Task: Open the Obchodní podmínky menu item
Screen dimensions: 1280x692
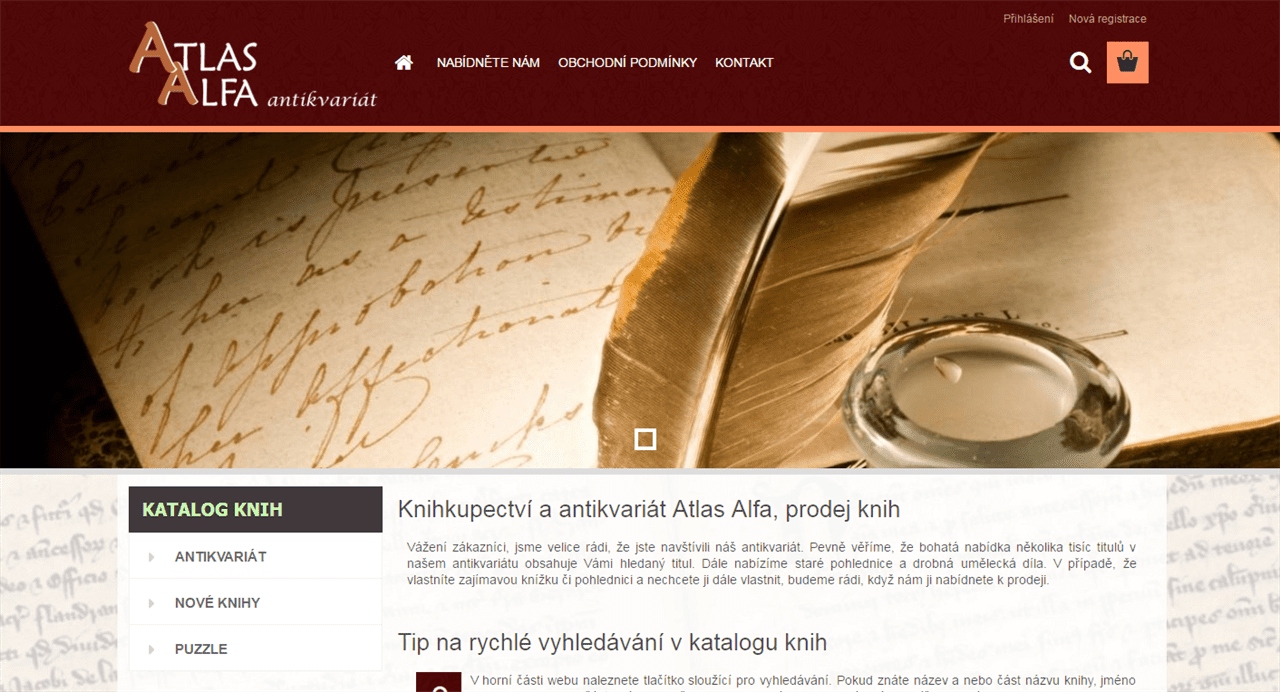Action: click(x=627, y=62)
